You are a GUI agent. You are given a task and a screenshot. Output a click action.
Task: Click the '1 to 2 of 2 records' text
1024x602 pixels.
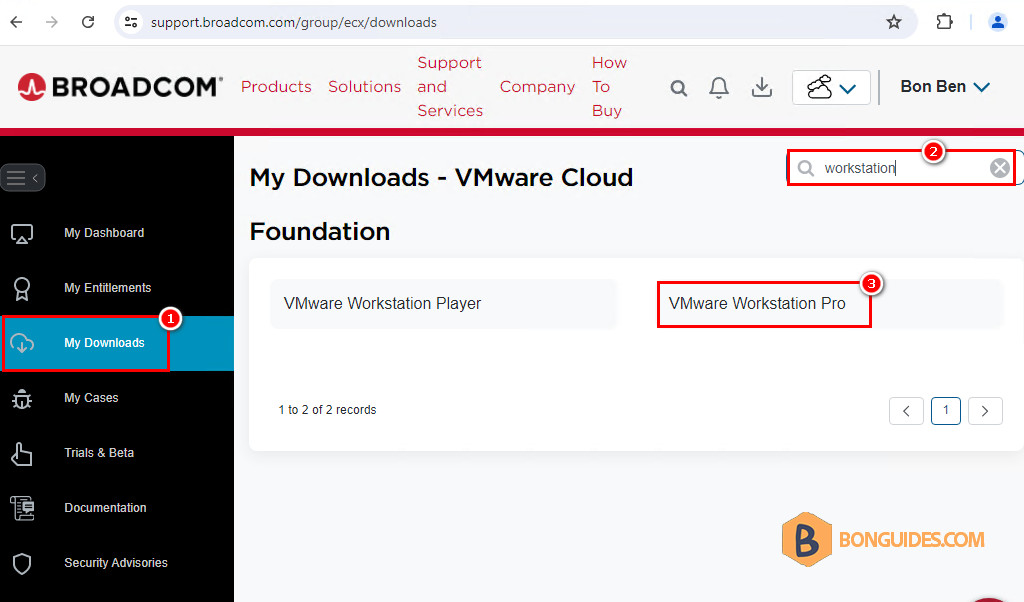coord(327,410)
